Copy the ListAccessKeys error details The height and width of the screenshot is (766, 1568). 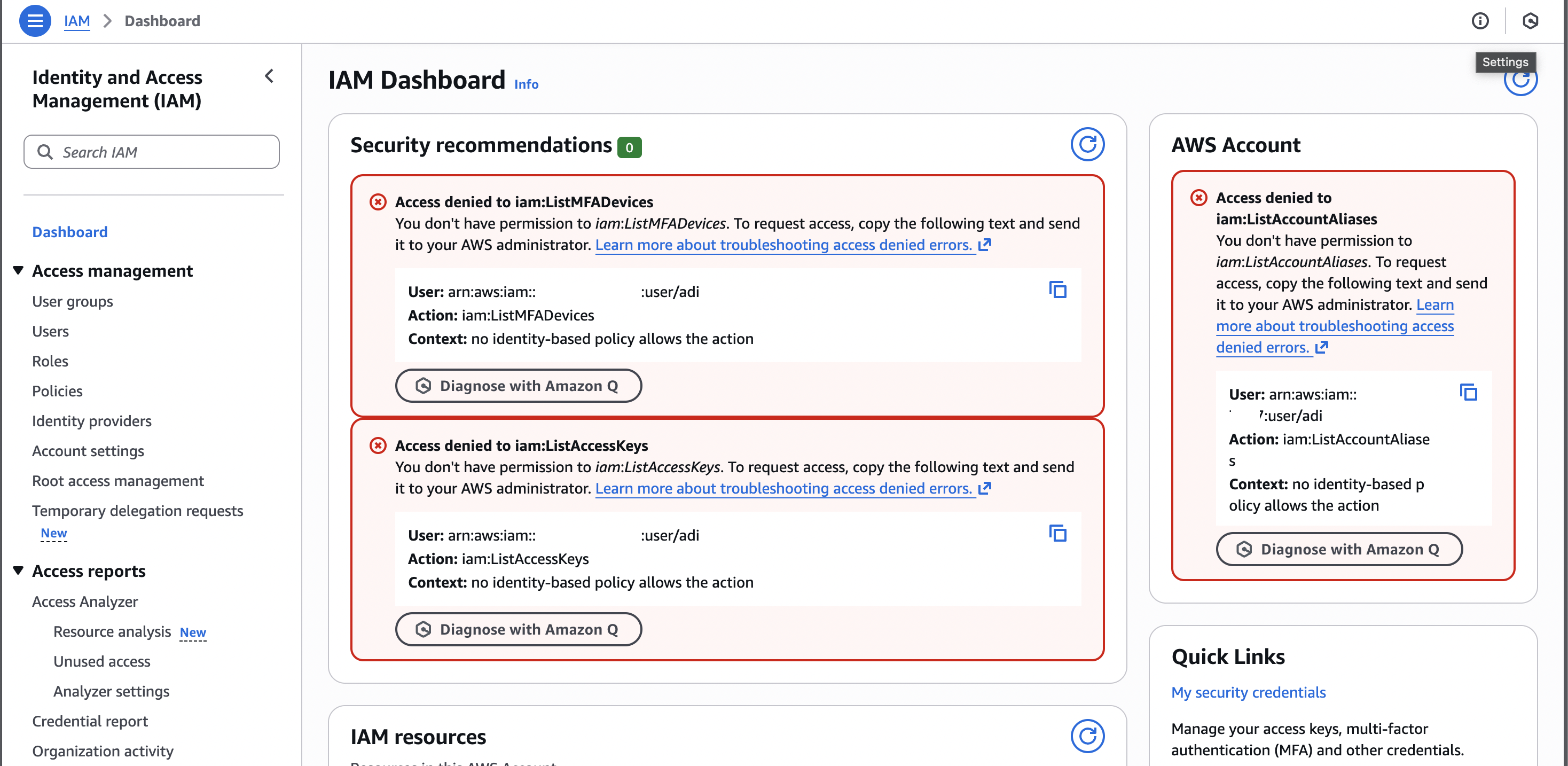(x=1059, y=534)
